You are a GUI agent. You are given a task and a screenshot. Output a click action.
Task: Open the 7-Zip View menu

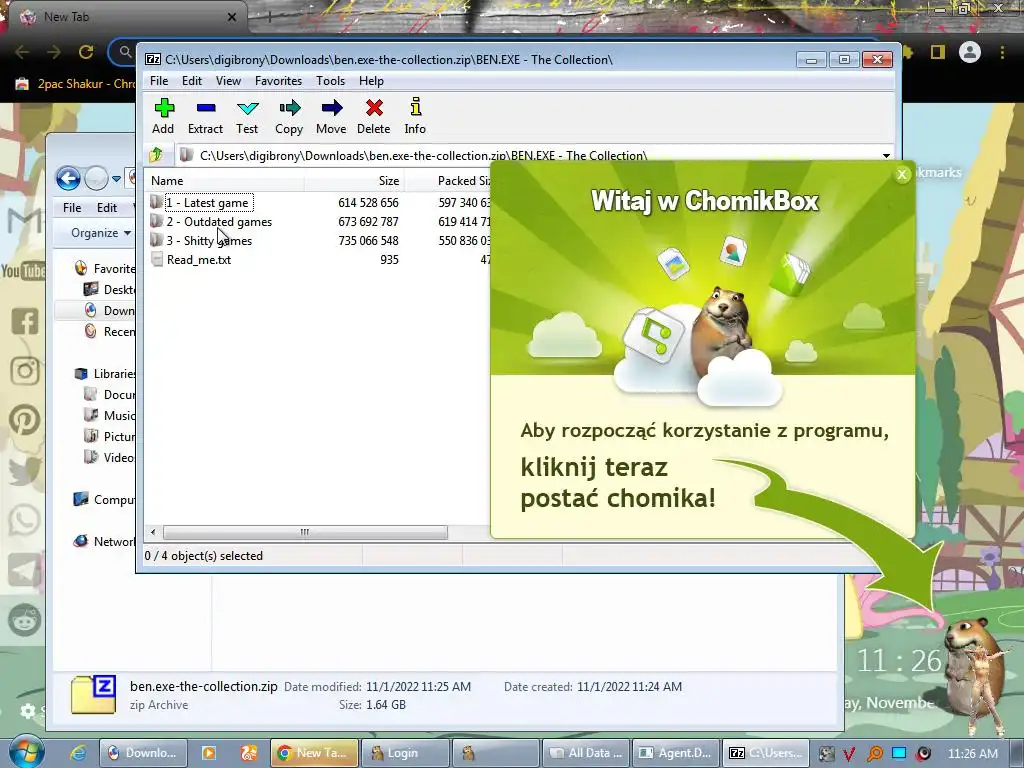pyautogui.click(x=228, y=81)
